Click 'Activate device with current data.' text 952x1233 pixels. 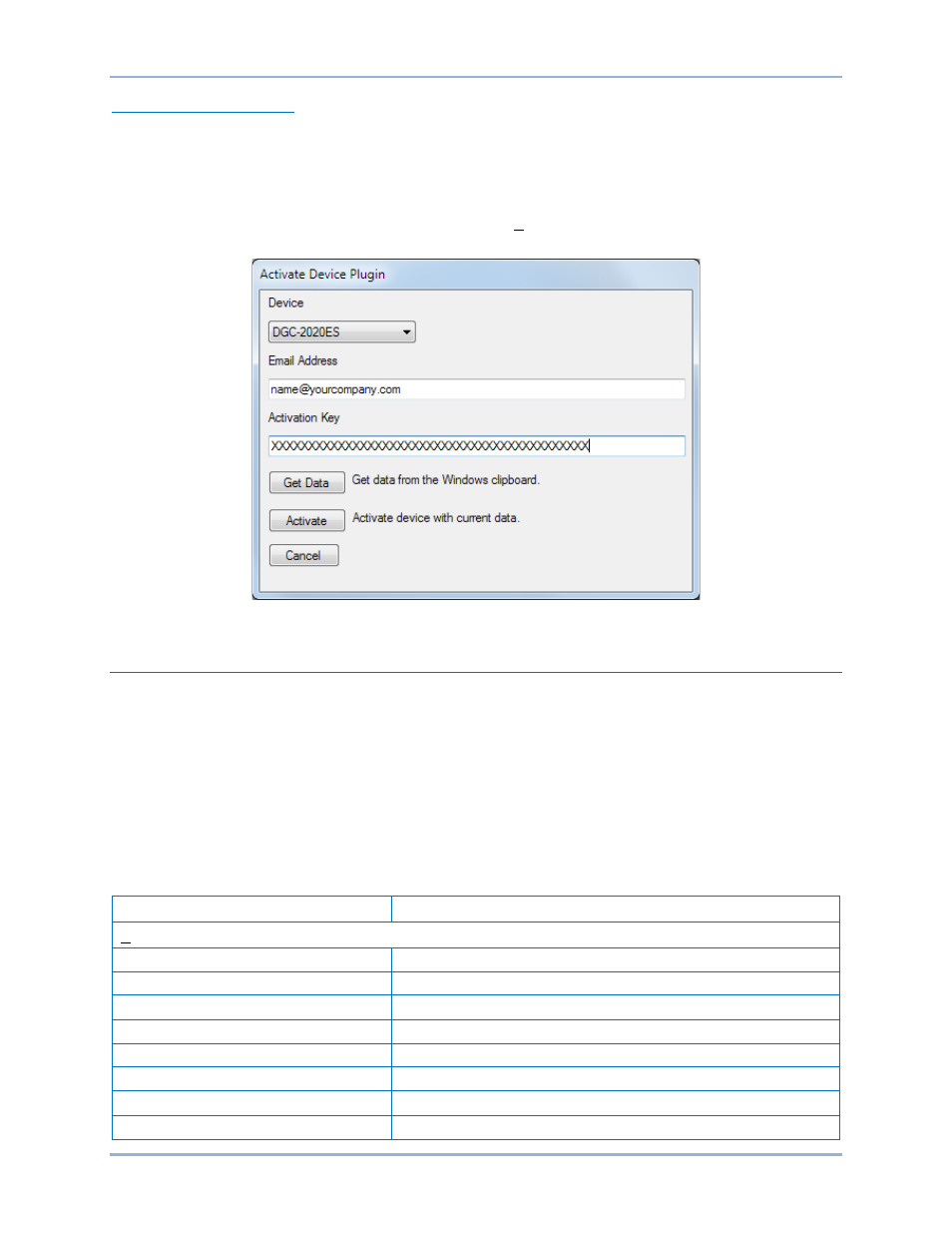coord(436,518)
